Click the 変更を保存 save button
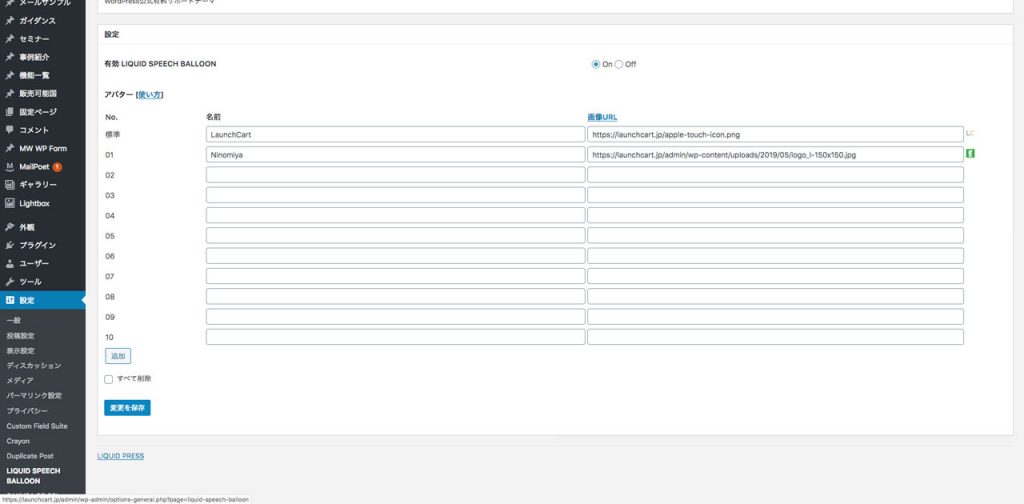Image resolution: width=1024 pixels, height=504 pixels. pyautogui.click(x=127, y=408)
